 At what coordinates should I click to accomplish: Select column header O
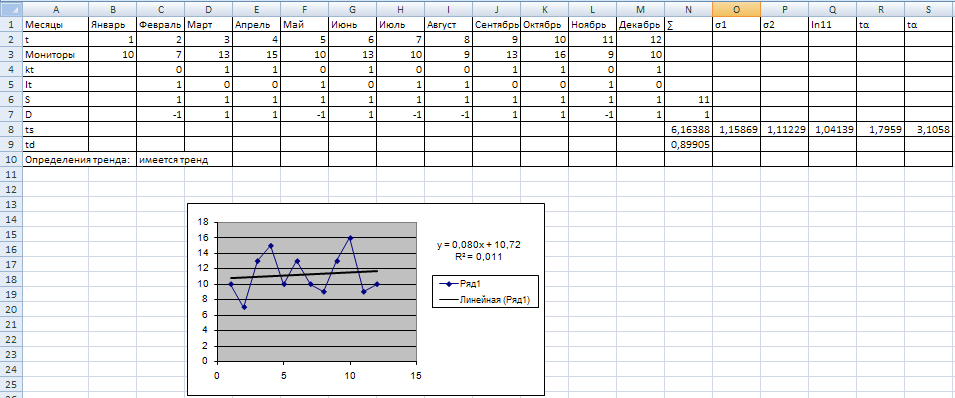[x=736, y=10]
